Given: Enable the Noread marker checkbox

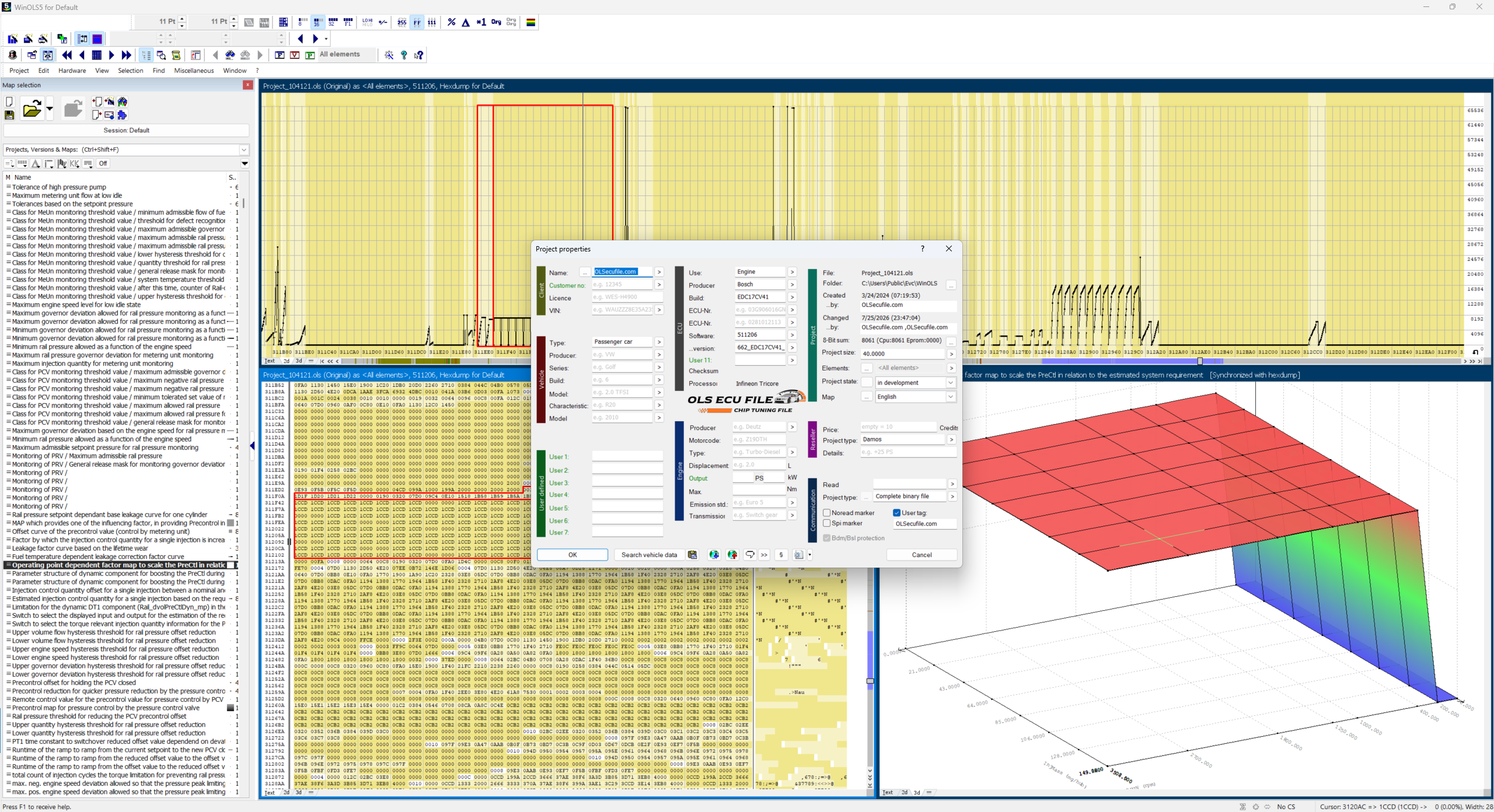Looking at the screenshot, I should pos(827,513).
